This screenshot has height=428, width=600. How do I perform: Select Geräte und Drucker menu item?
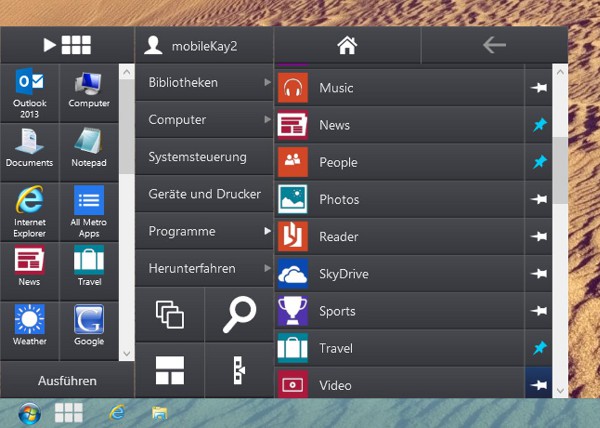tap(205, 194)
